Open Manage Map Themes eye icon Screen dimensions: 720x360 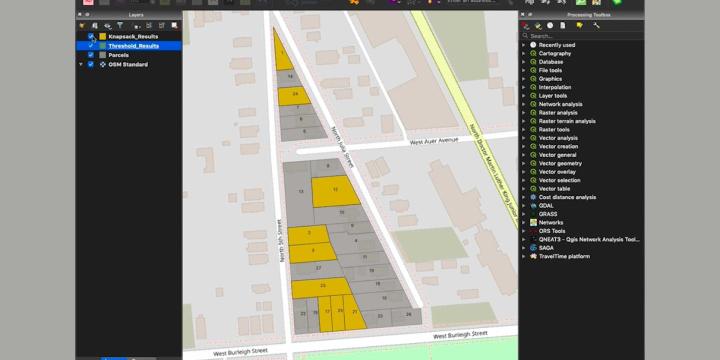coord(107,26)
